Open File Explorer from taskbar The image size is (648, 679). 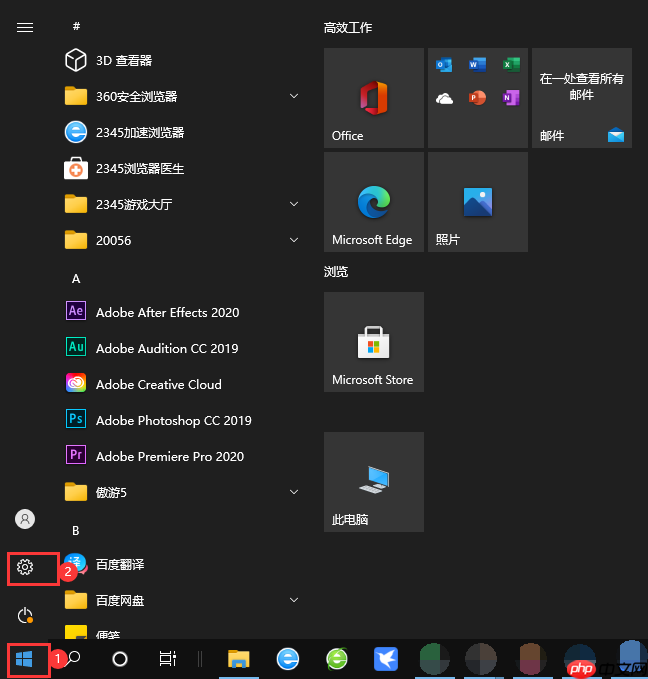(239, 659)
